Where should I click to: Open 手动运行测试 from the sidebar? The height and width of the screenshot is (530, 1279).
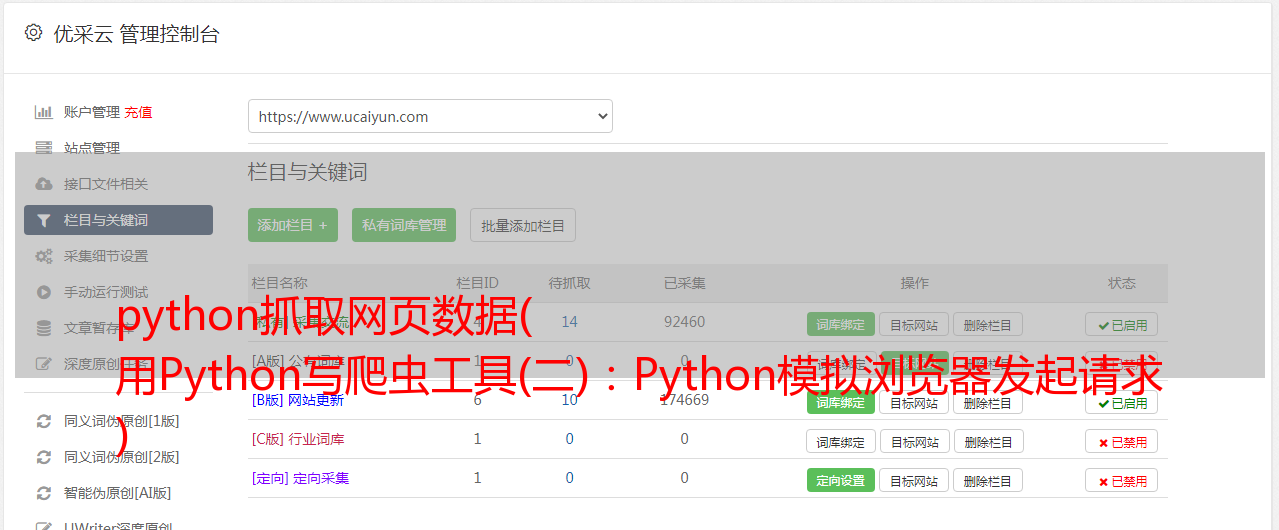pos(106,292)
